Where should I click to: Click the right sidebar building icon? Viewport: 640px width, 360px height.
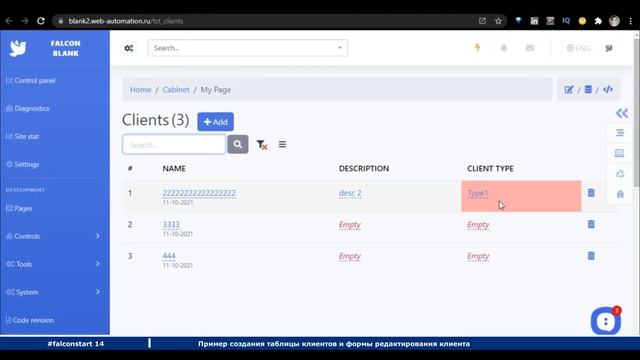click(620, 194)
